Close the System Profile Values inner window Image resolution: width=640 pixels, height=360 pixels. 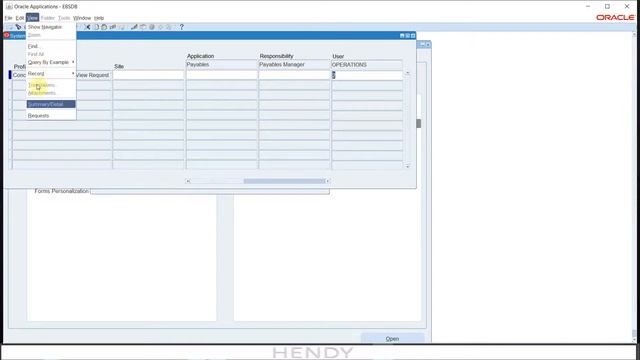(413, 36)
